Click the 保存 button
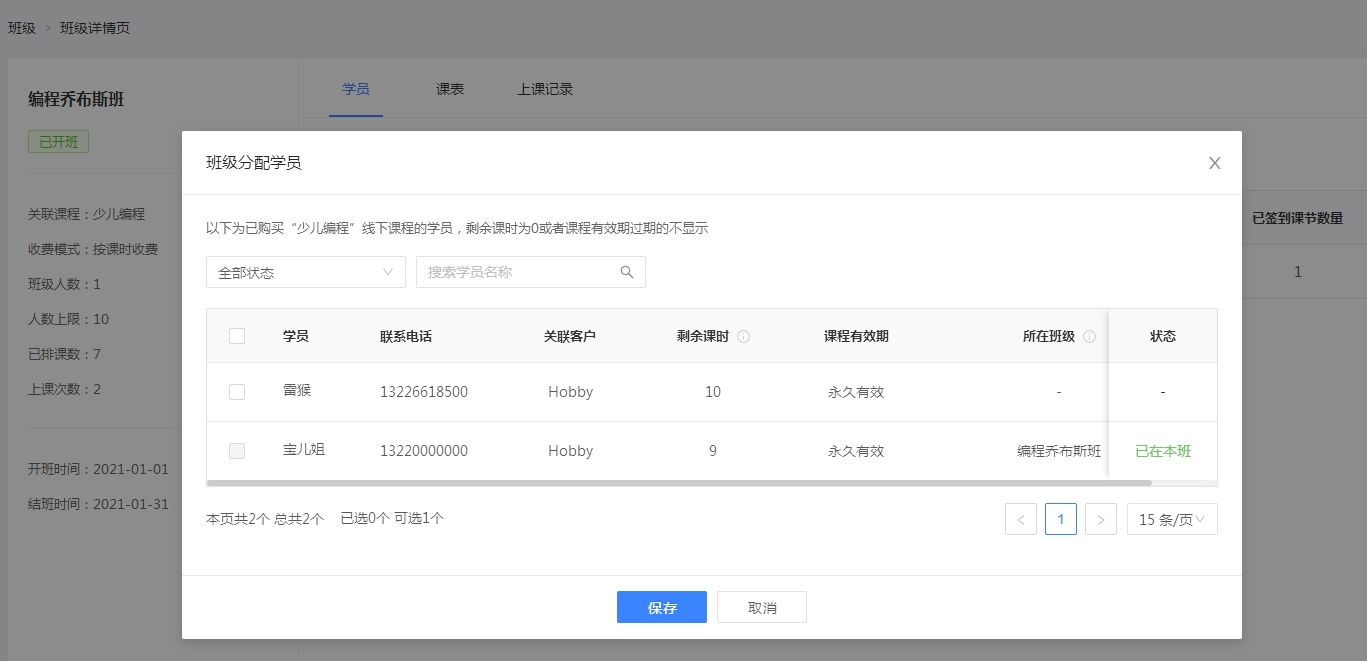The image size is (1367, 661). (x=662, y=607)
